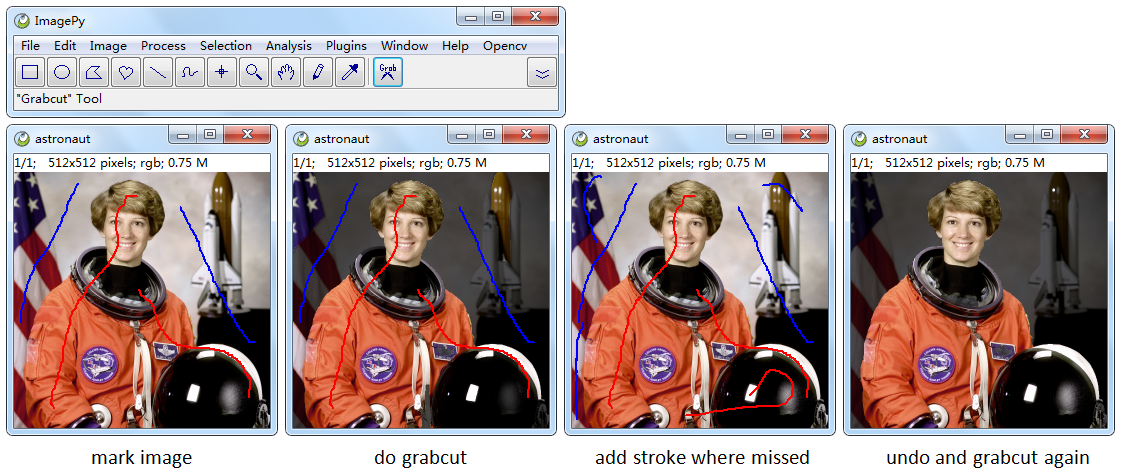Pick the Color picker eyedropper tool
Image resolution: width=1122 pixels, height=476 pixels.
coord(349,72)
